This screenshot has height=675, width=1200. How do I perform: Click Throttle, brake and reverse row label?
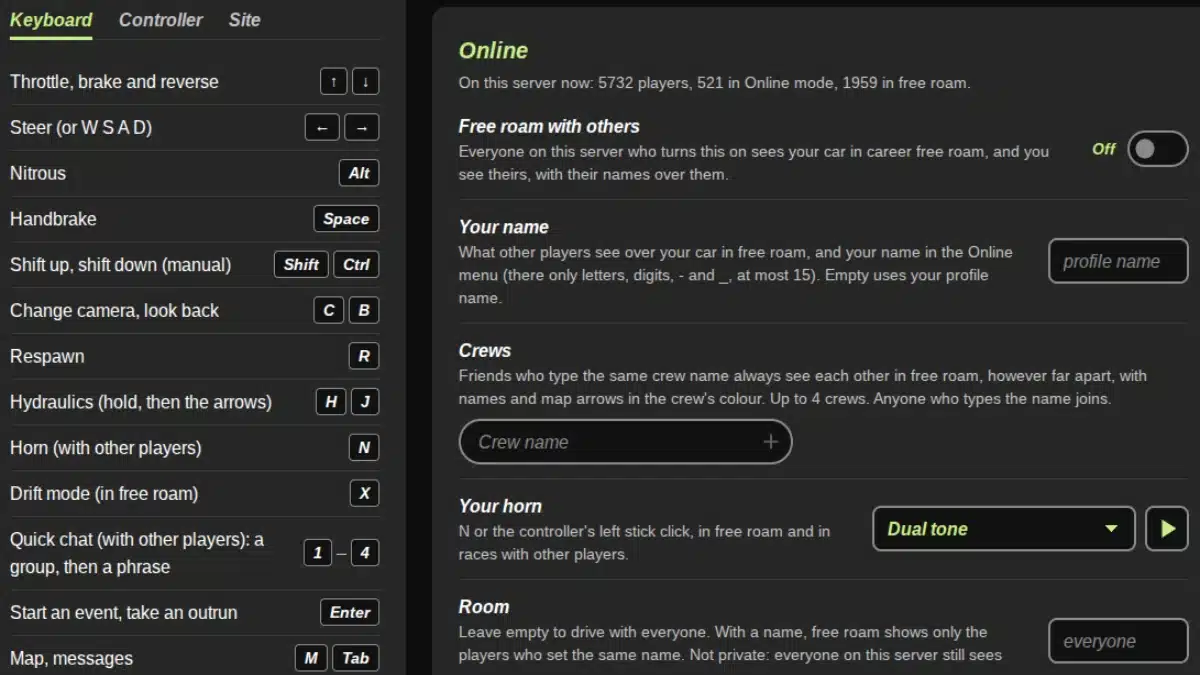click(x=114, y=82)
